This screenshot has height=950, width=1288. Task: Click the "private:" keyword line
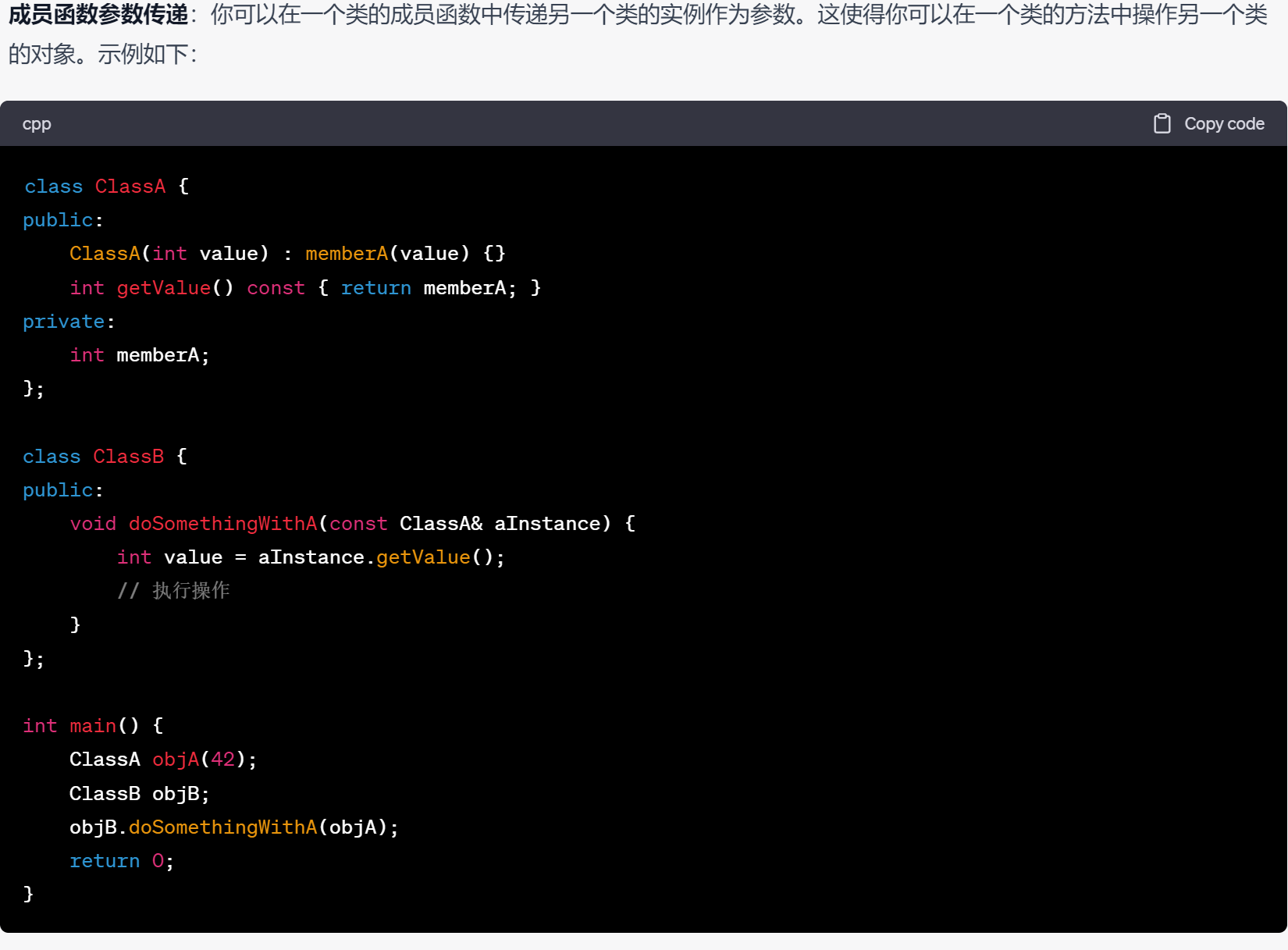69,322
